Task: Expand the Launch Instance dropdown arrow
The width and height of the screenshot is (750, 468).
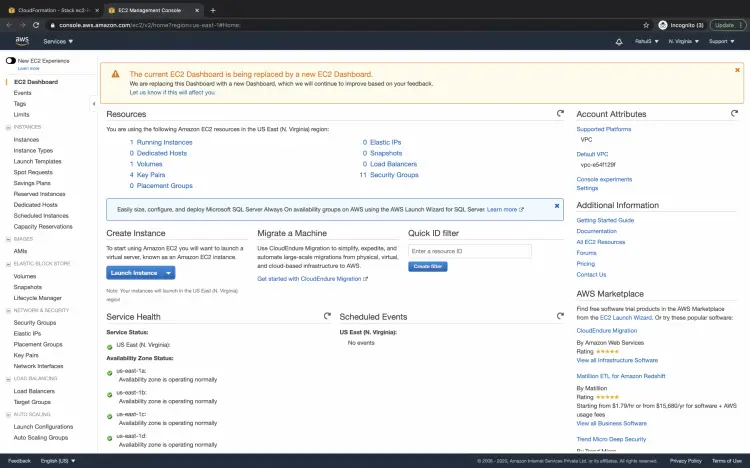Action: pos(169,273)
